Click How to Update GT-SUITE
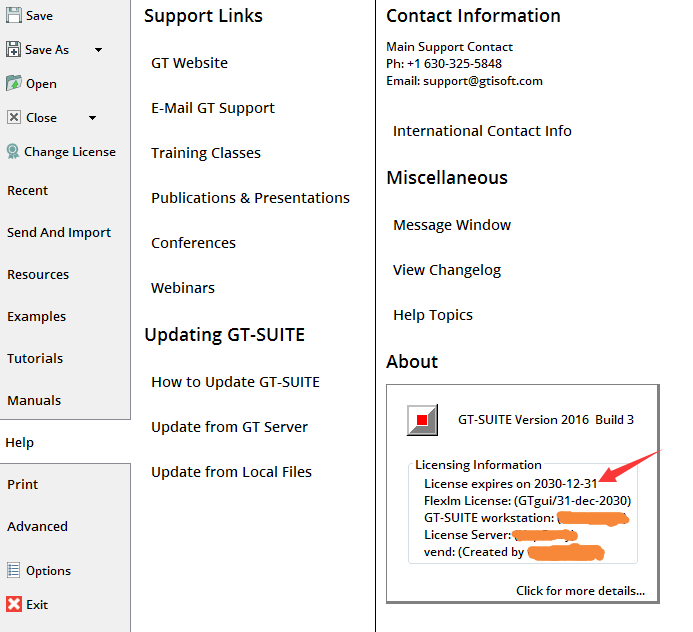 235,382
